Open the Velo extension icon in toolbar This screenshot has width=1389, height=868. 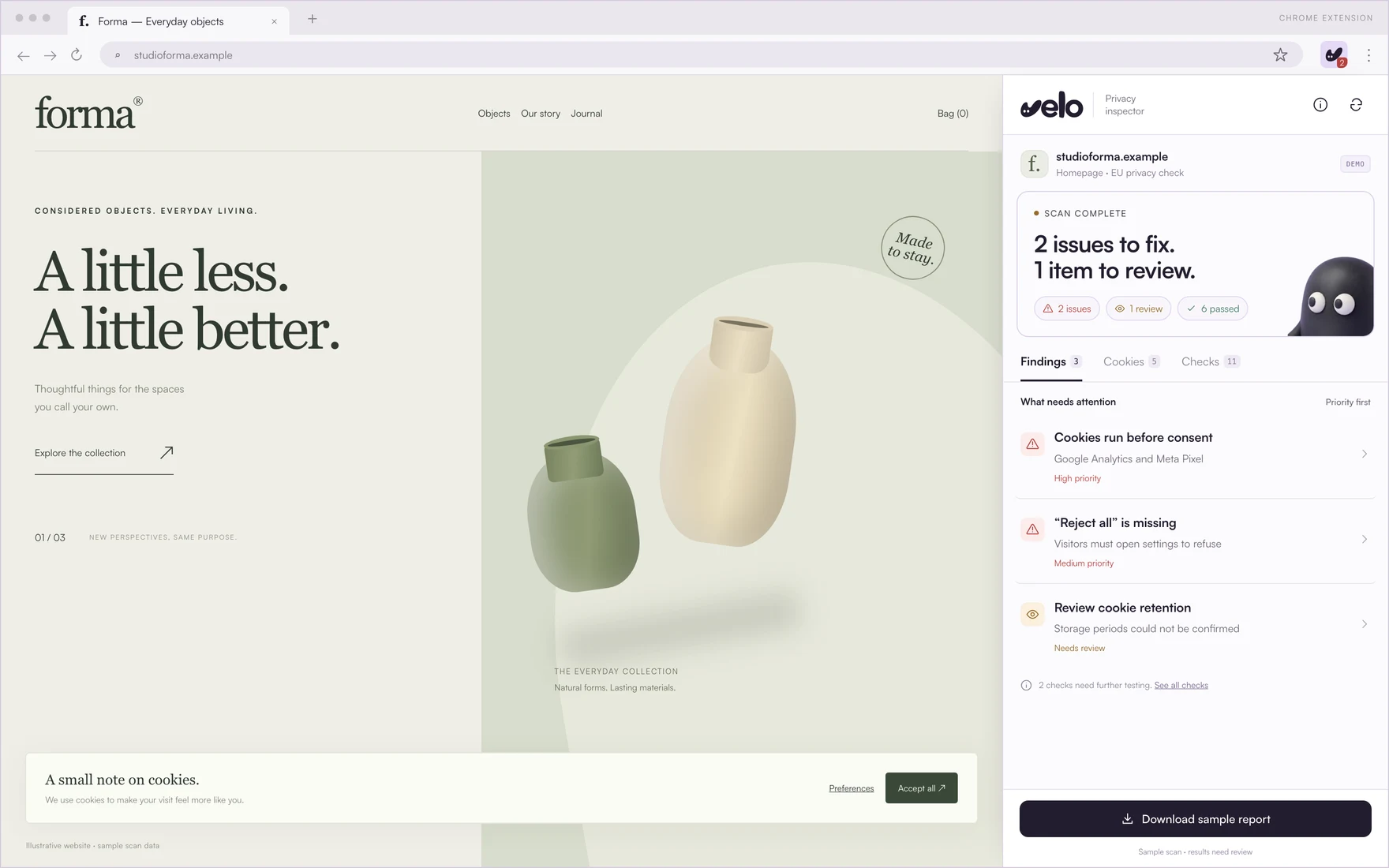(1335, 54)
